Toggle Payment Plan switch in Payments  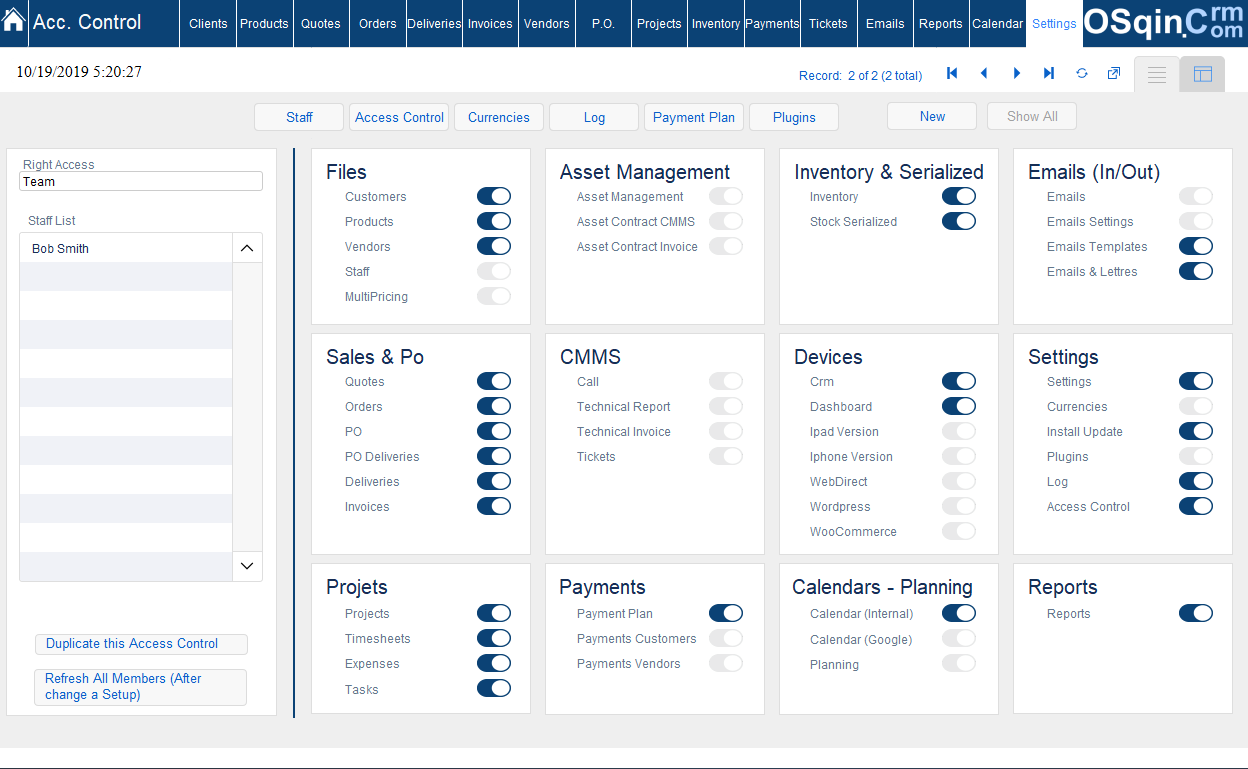pos(726,614)
